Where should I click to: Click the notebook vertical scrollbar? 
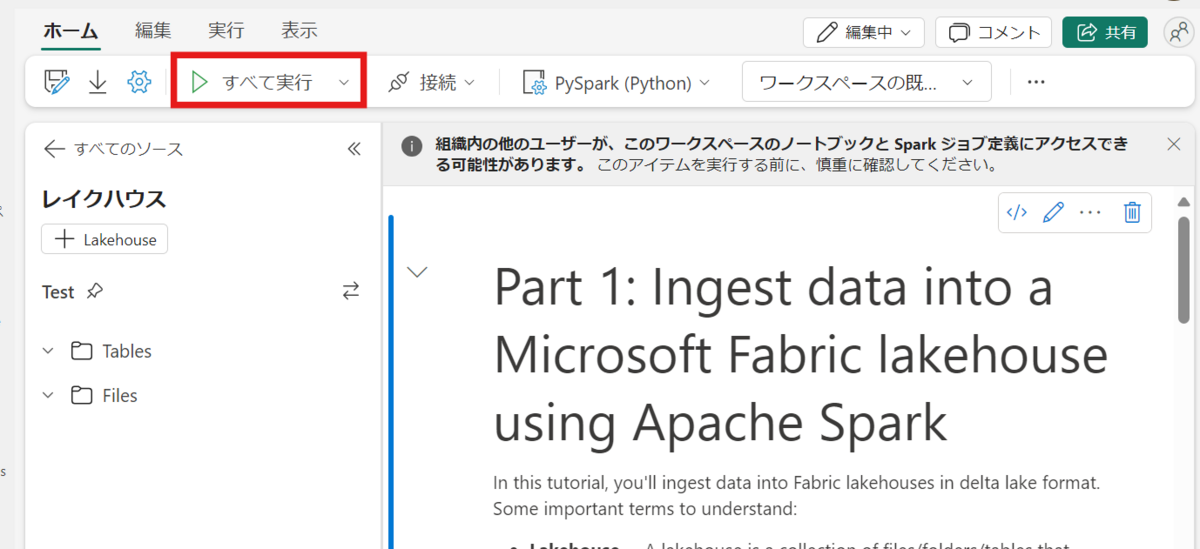1184,269
